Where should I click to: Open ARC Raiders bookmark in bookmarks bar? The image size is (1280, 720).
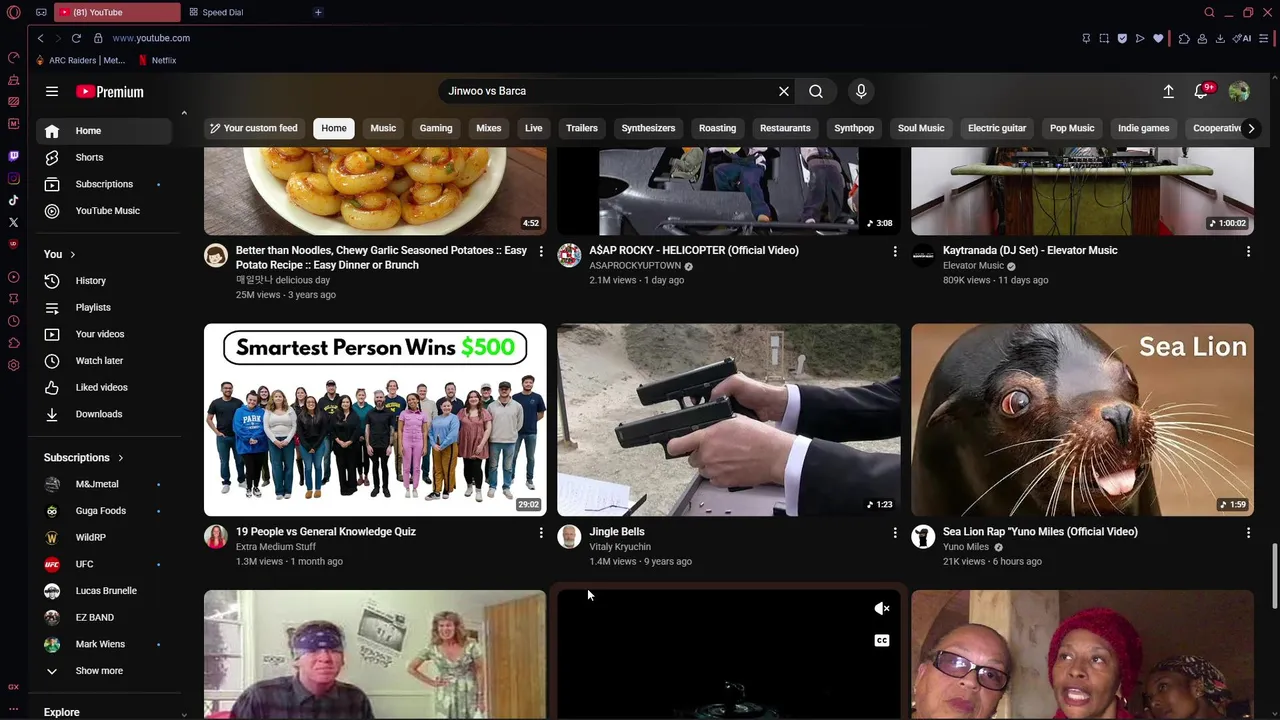(x=80, y=60)
